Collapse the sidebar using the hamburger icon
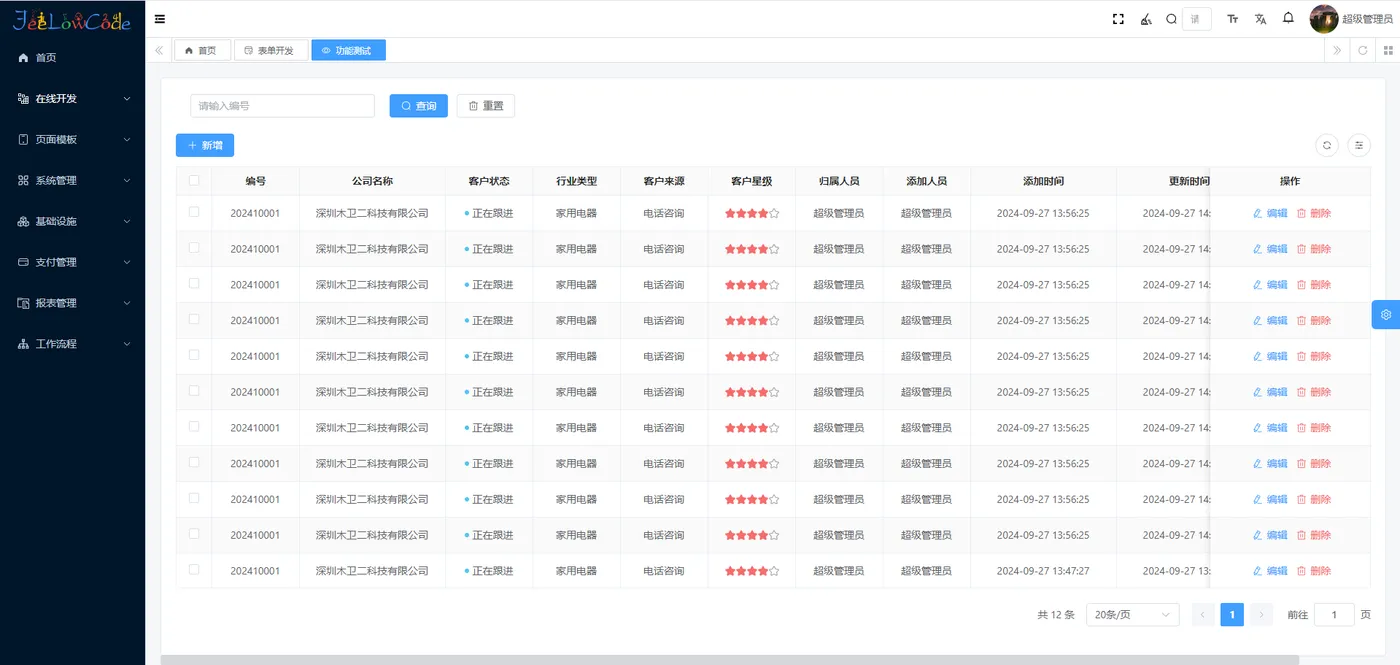Viewport: 1400px width, 665px height. pyautogui.click(x=159, y=18)
